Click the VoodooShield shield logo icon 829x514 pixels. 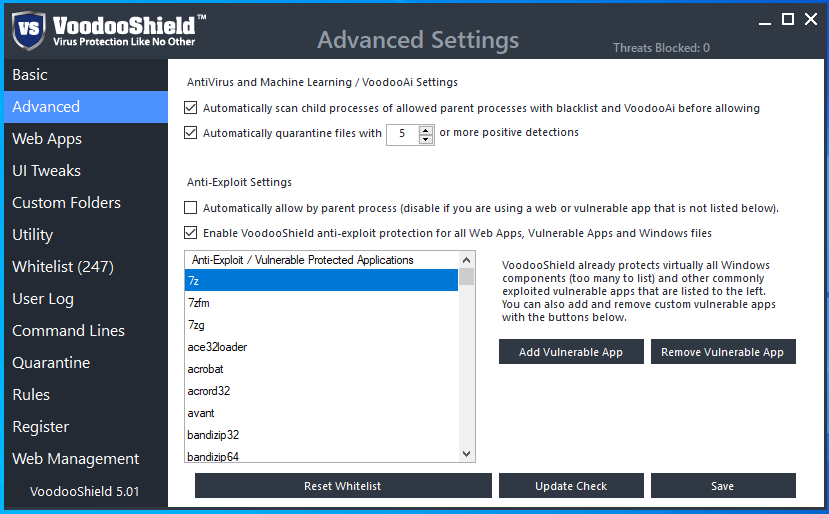[x=30, y=30]
